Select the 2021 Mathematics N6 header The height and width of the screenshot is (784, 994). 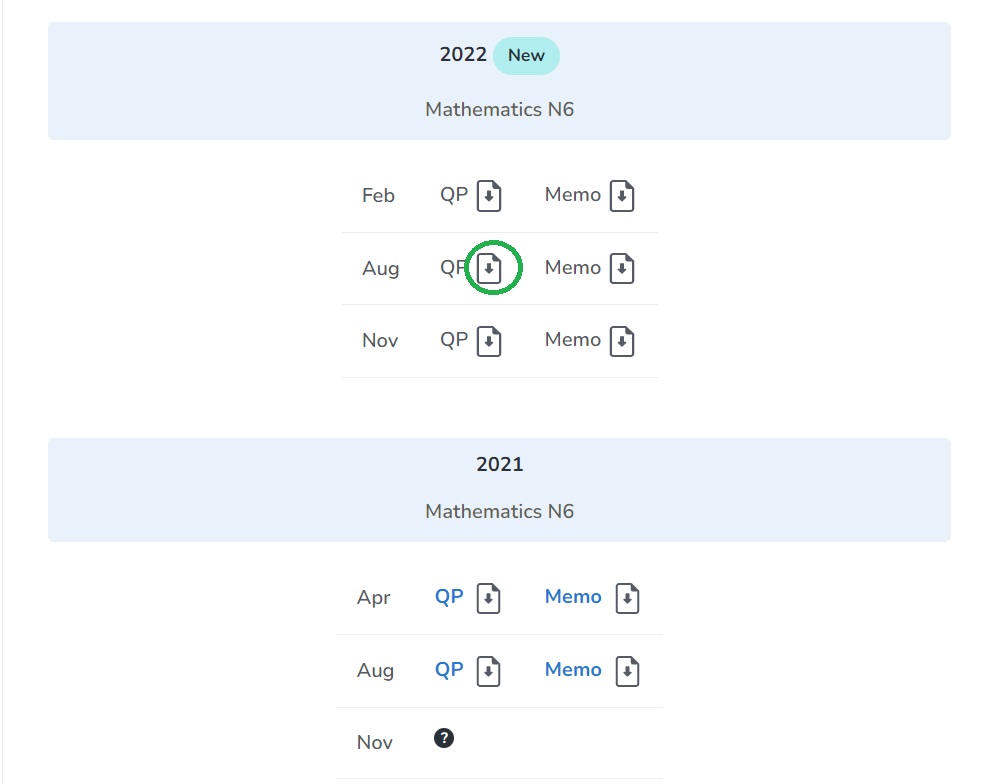point(499,511)
